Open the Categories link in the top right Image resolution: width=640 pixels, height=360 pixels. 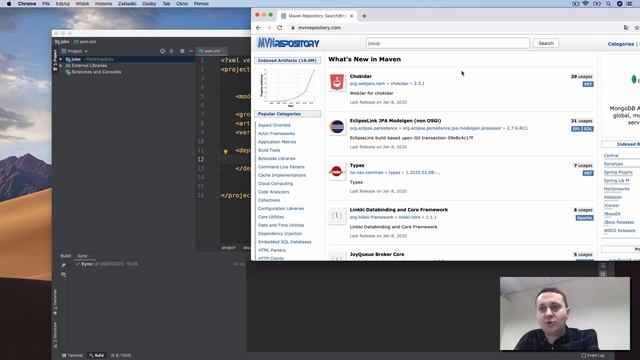pyautogui.click(x=621, y=44)
